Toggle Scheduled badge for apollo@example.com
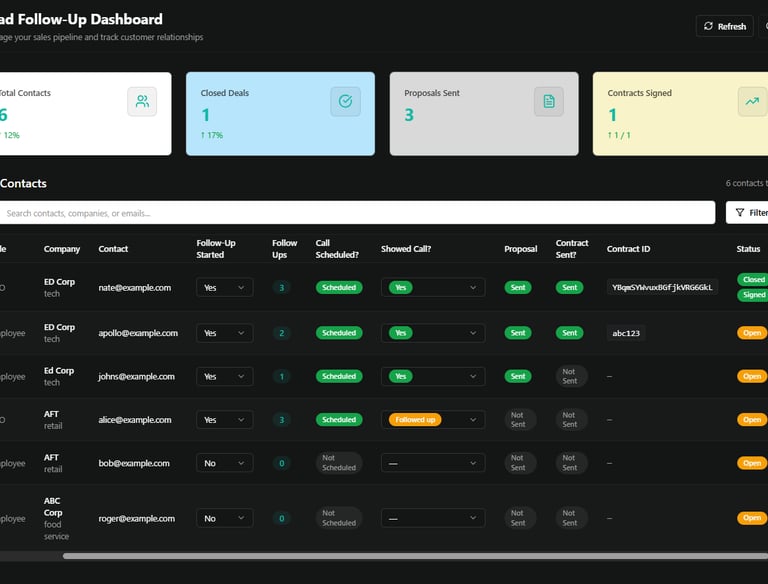Viewport: 768px width, 584px height. 339,333
